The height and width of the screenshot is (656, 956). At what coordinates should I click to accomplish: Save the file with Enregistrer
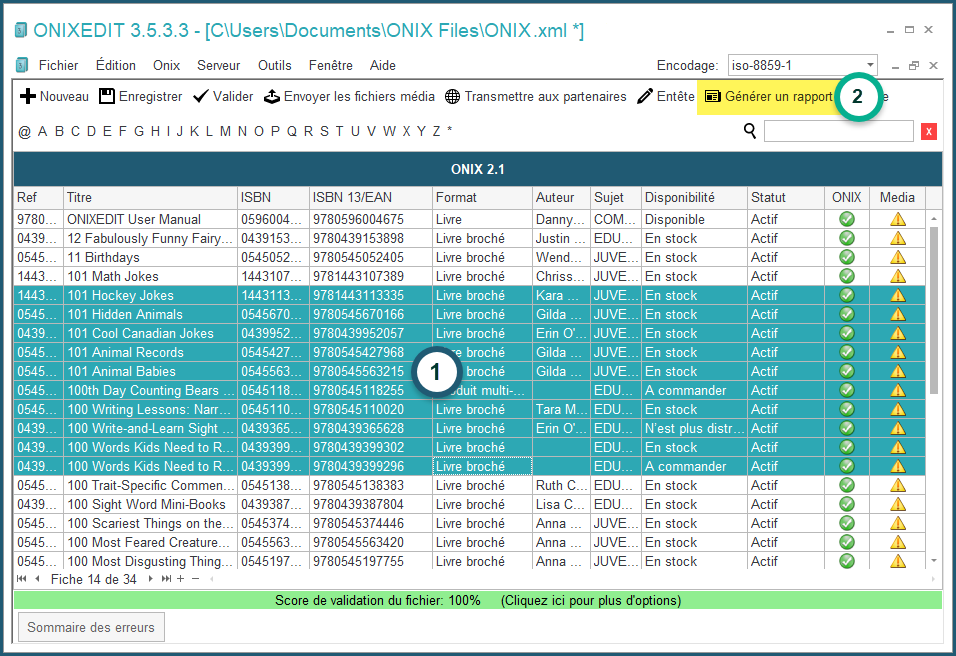click(141, 96)
